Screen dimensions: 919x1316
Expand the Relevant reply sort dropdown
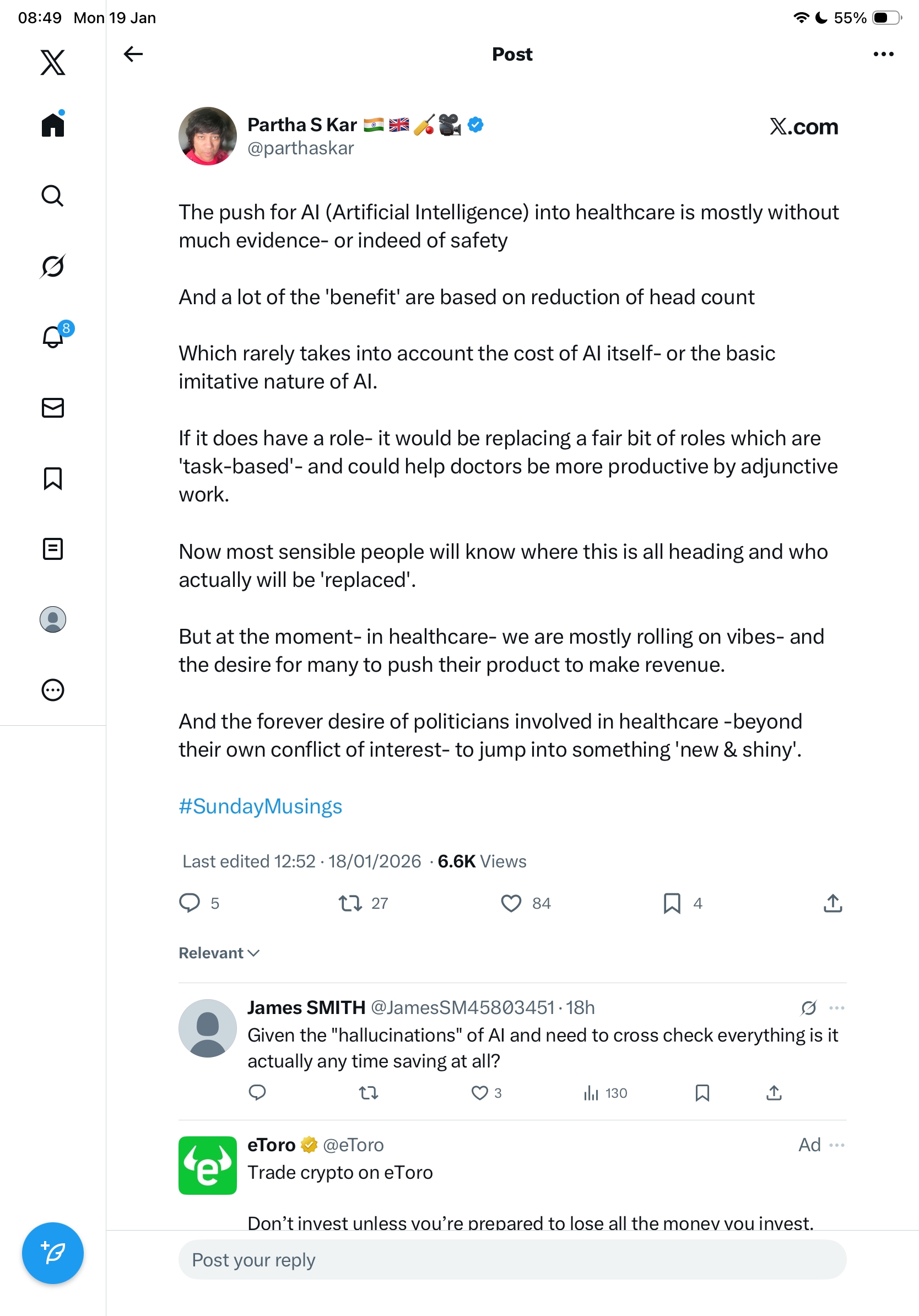click(219, 953)
